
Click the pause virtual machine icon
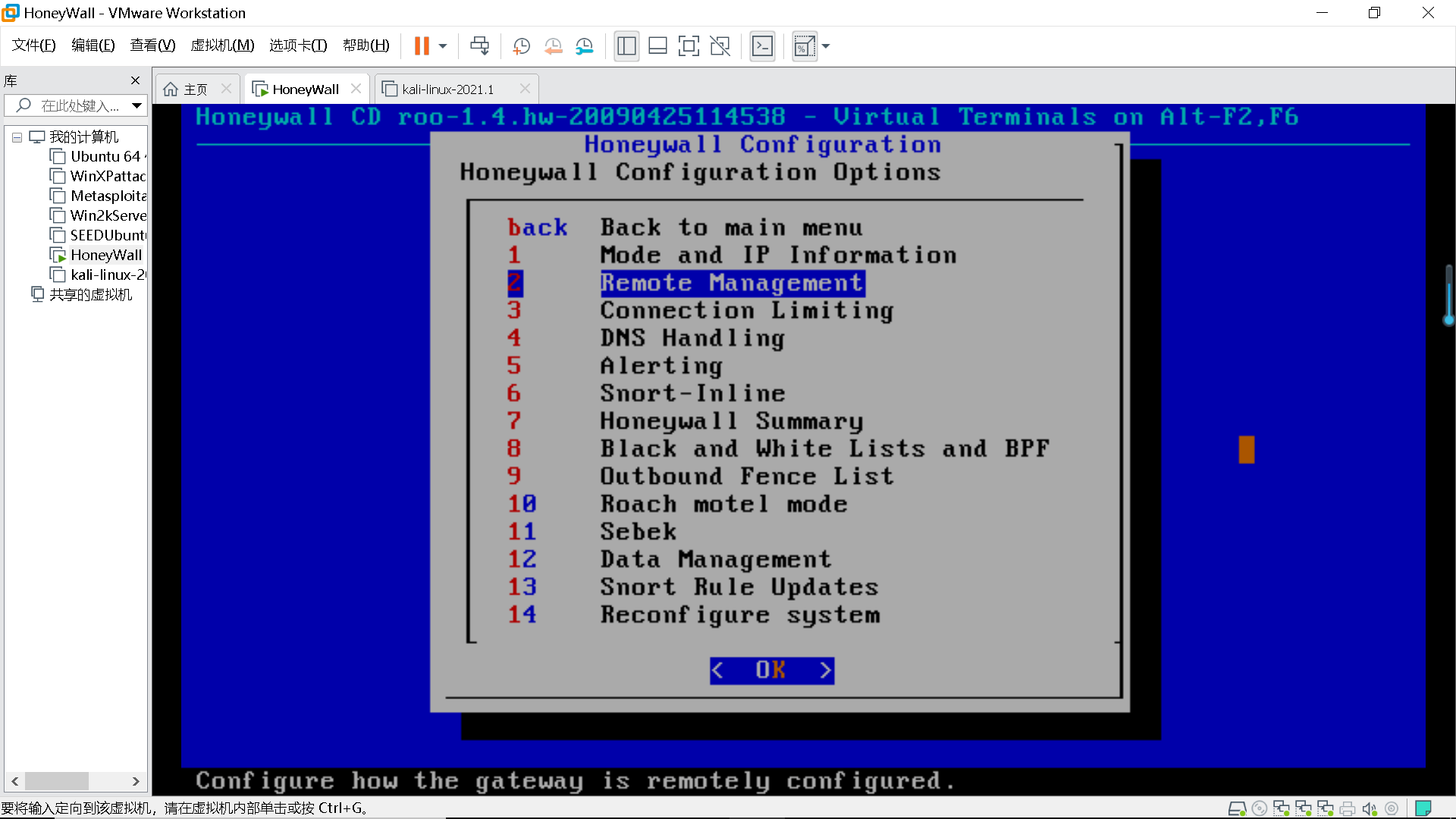[x=422, y=46]
